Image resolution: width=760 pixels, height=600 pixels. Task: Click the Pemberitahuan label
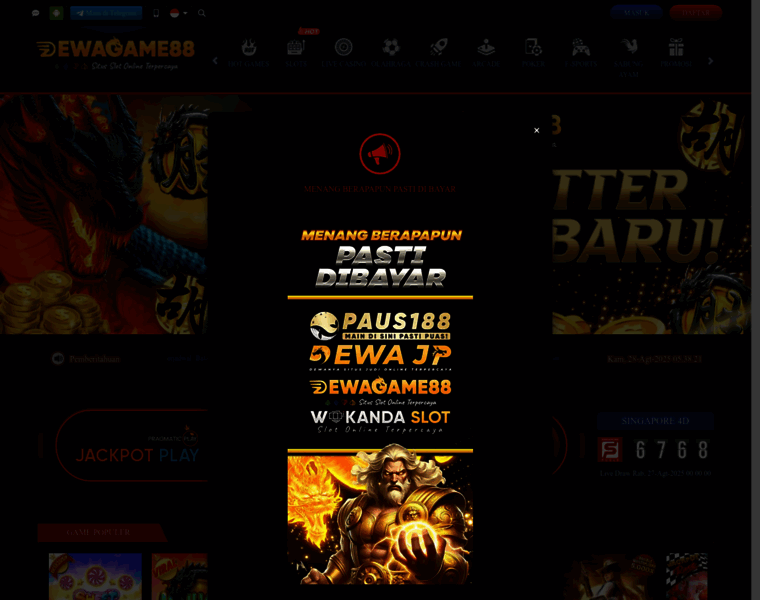(95, 359)
